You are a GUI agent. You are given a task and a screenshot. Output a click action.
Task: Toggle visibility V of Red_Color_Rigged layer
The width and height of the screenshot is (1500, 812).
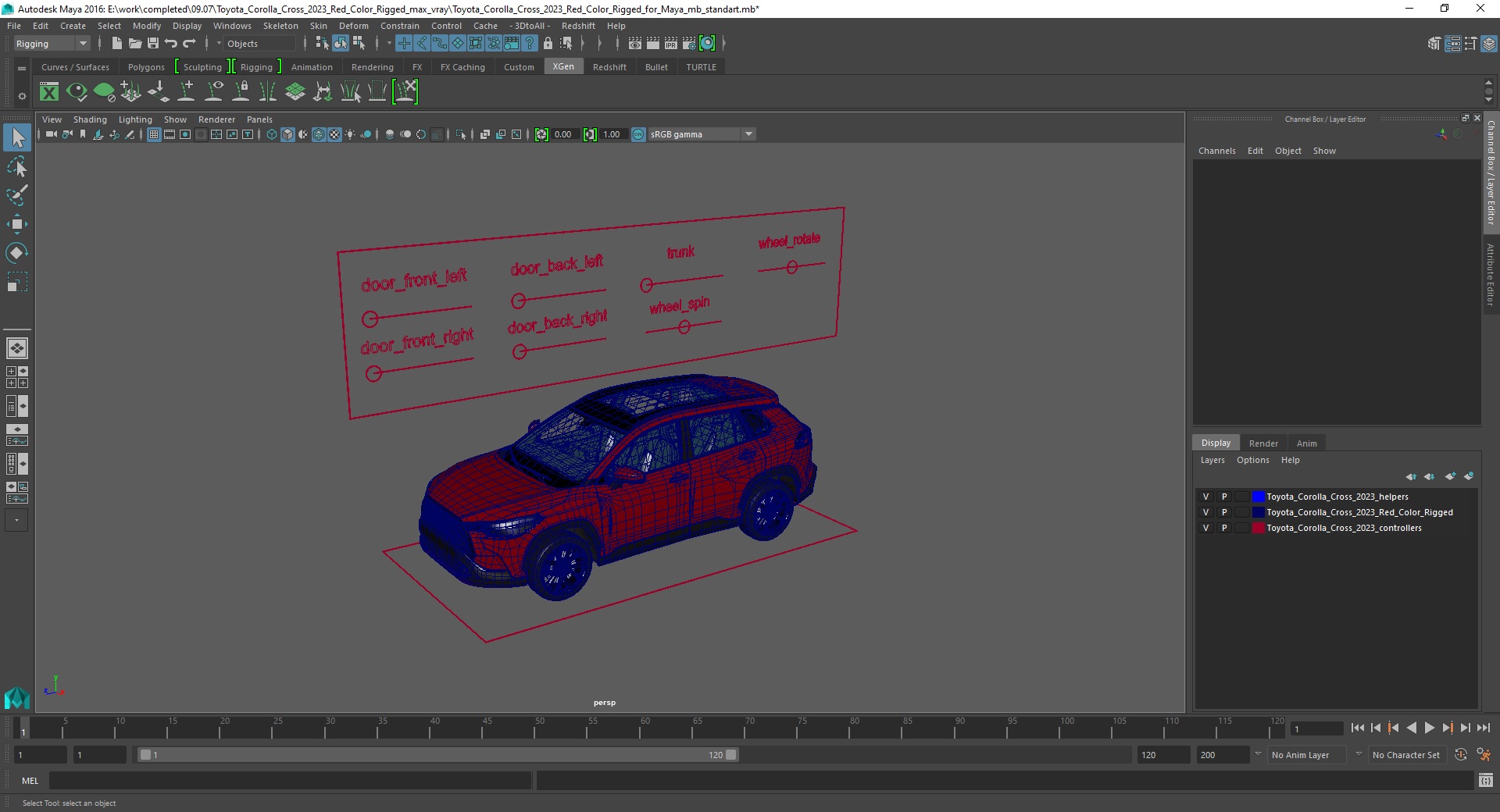coord(1205,512)
